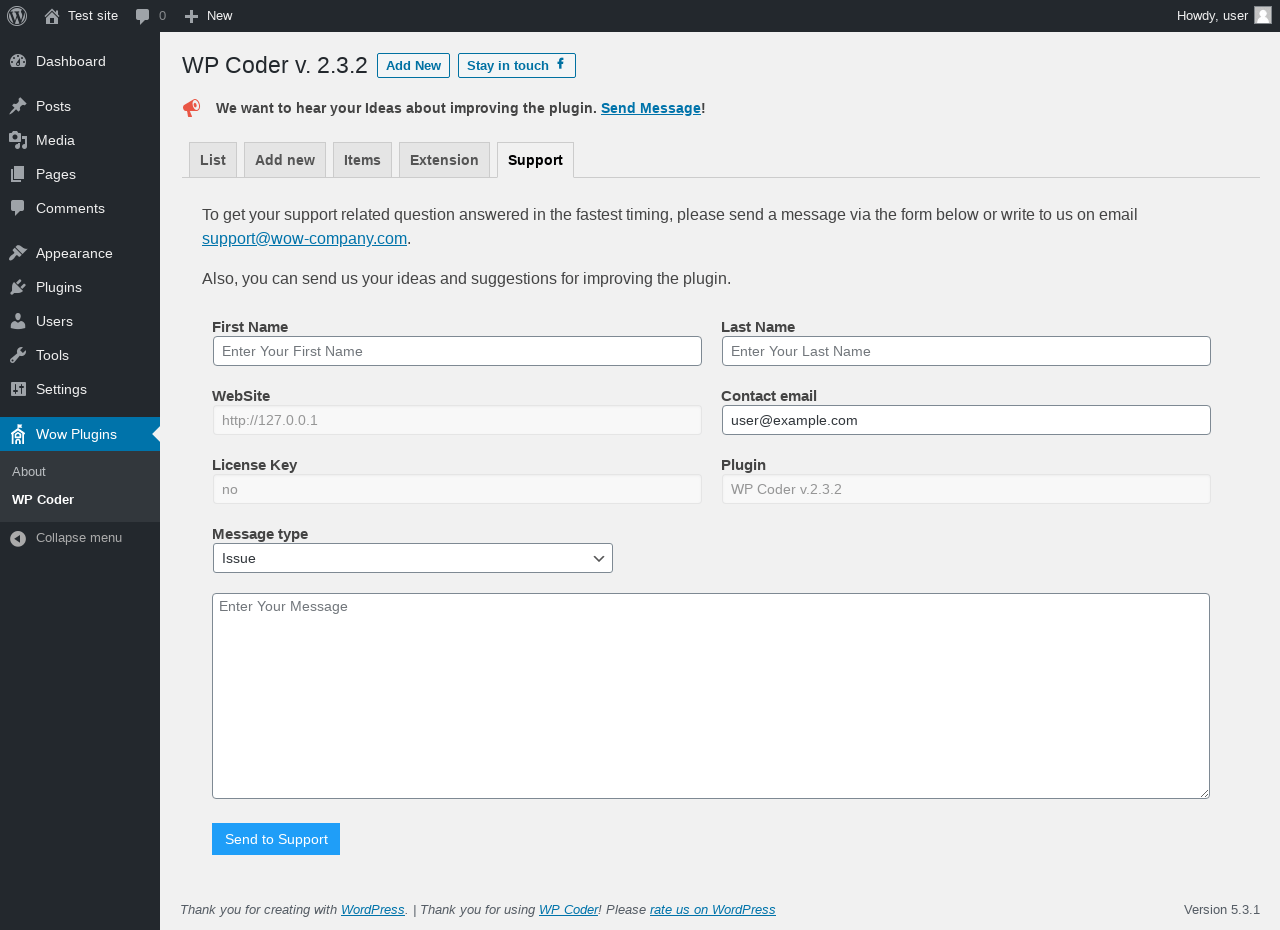1280x930 pixels.
Task: Switch to the List tab
Action: pos(213,160)
